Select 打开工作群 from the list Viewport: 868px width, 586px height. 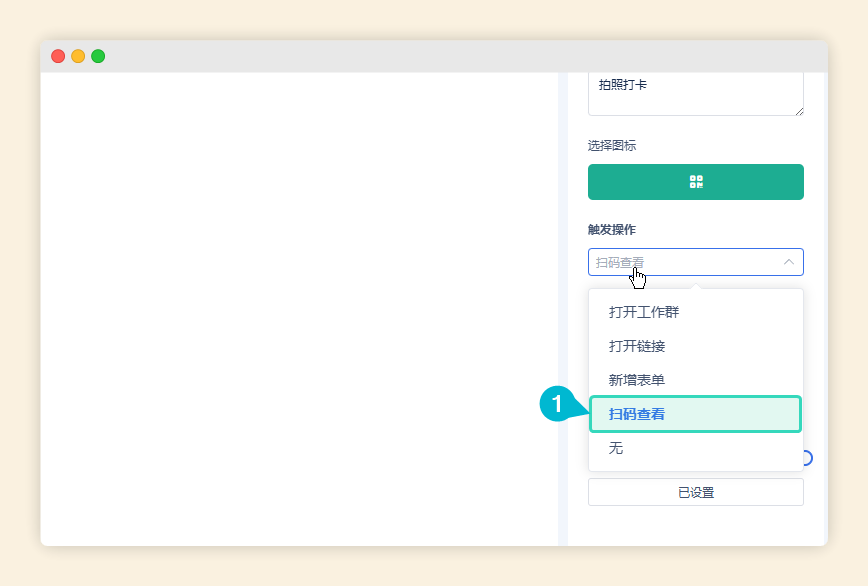[x=644, y=311]
